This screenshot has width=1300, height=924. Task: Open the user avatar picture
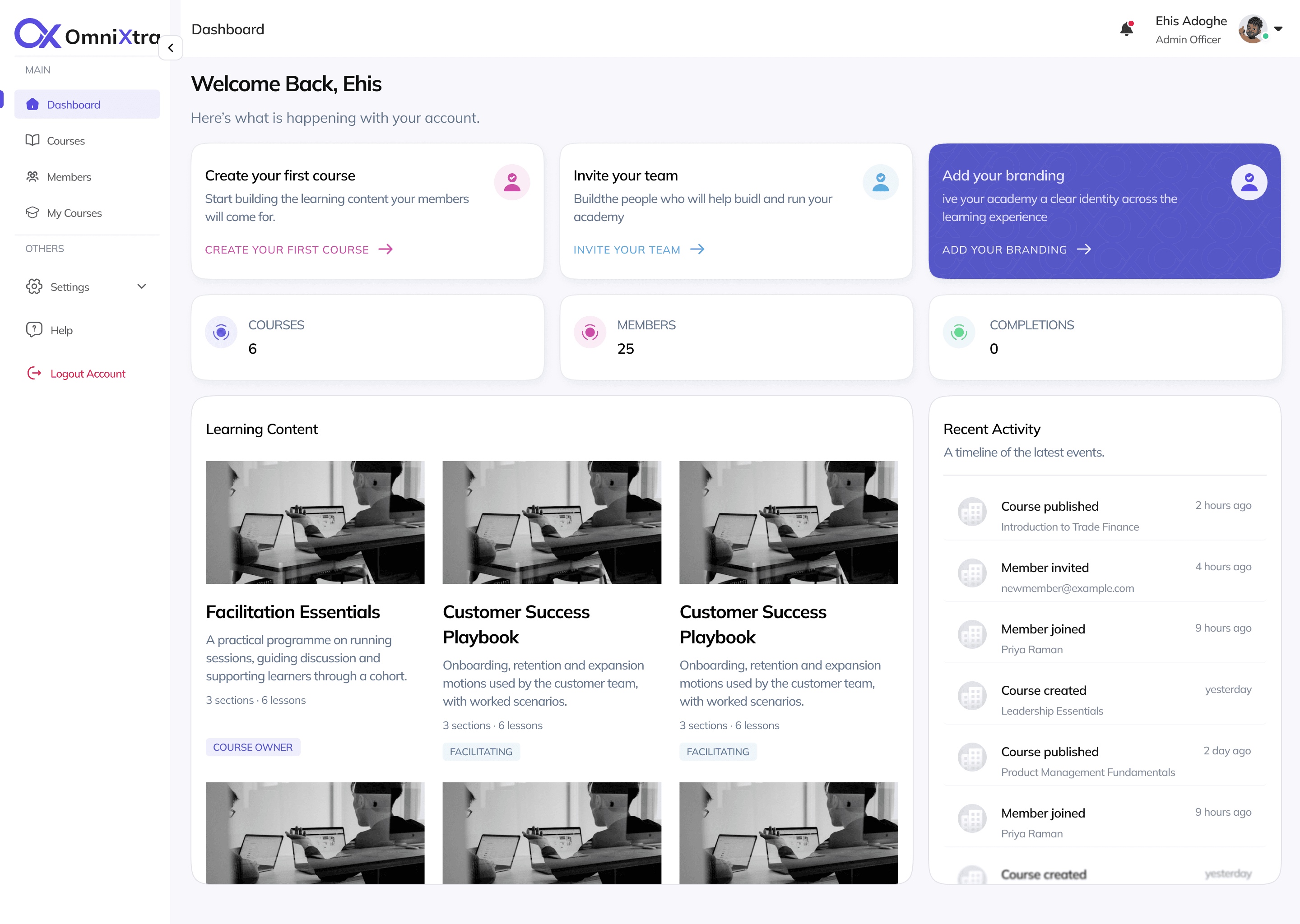click(1252, 29)
